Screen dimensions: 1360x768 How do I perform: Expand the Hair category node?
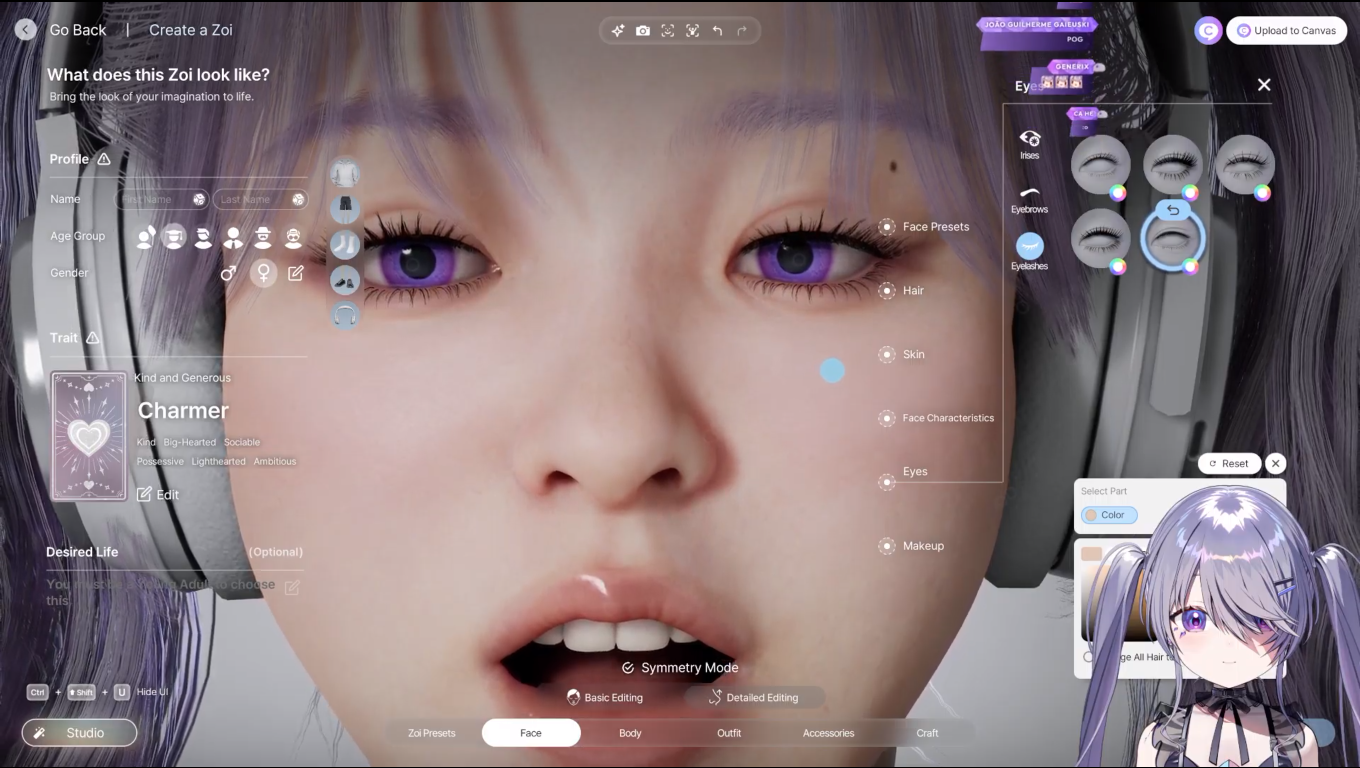click(887, 291)
